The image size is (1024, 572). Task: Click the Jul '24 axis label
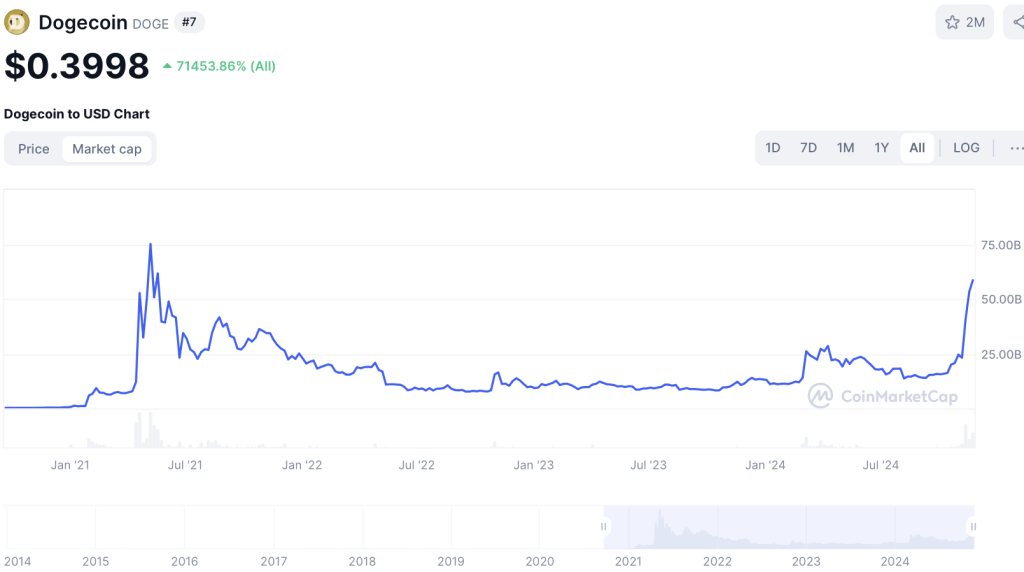880,465
